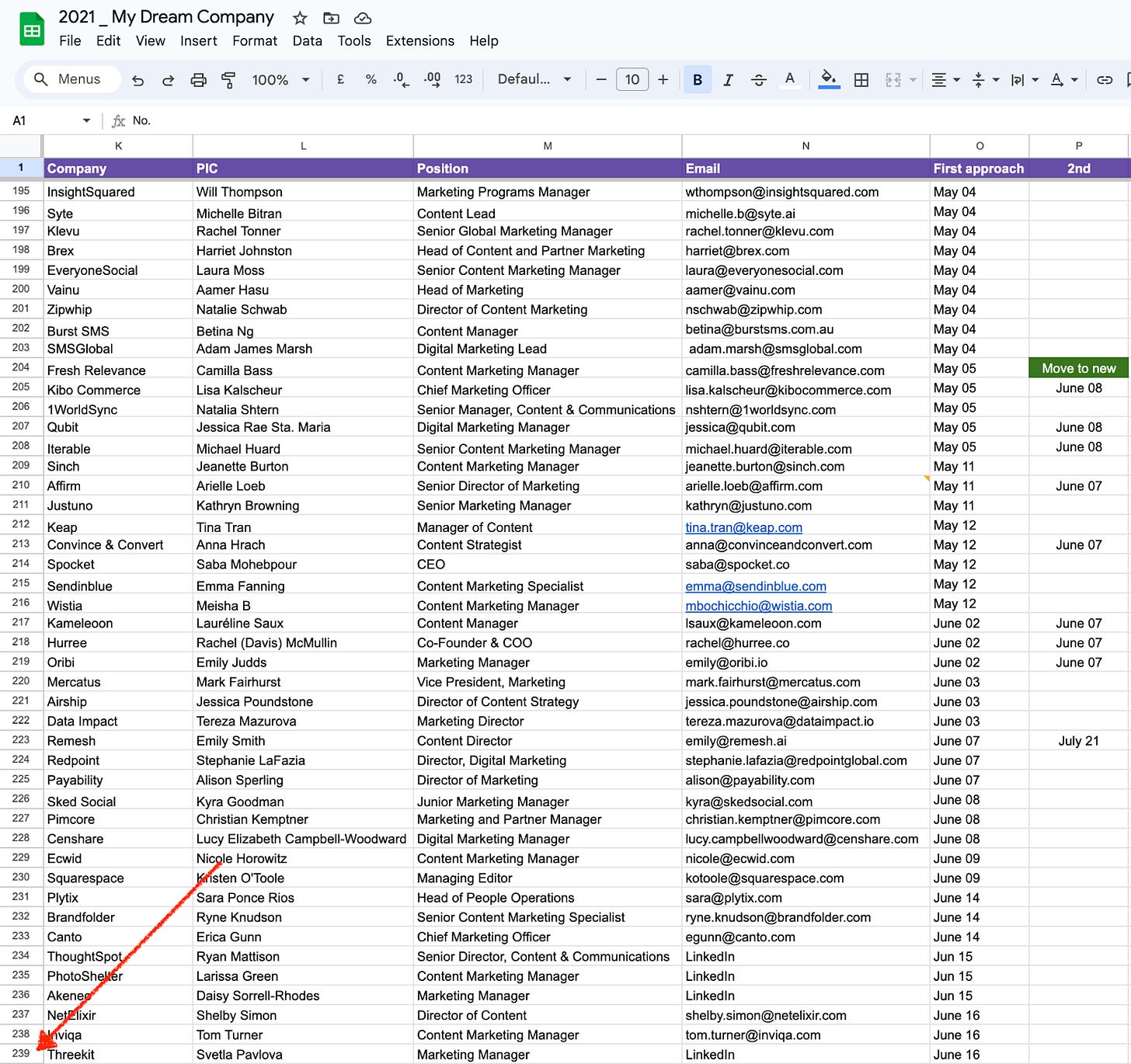Select row 204 header
The image size is (1131, 1064).
point(21,367)
